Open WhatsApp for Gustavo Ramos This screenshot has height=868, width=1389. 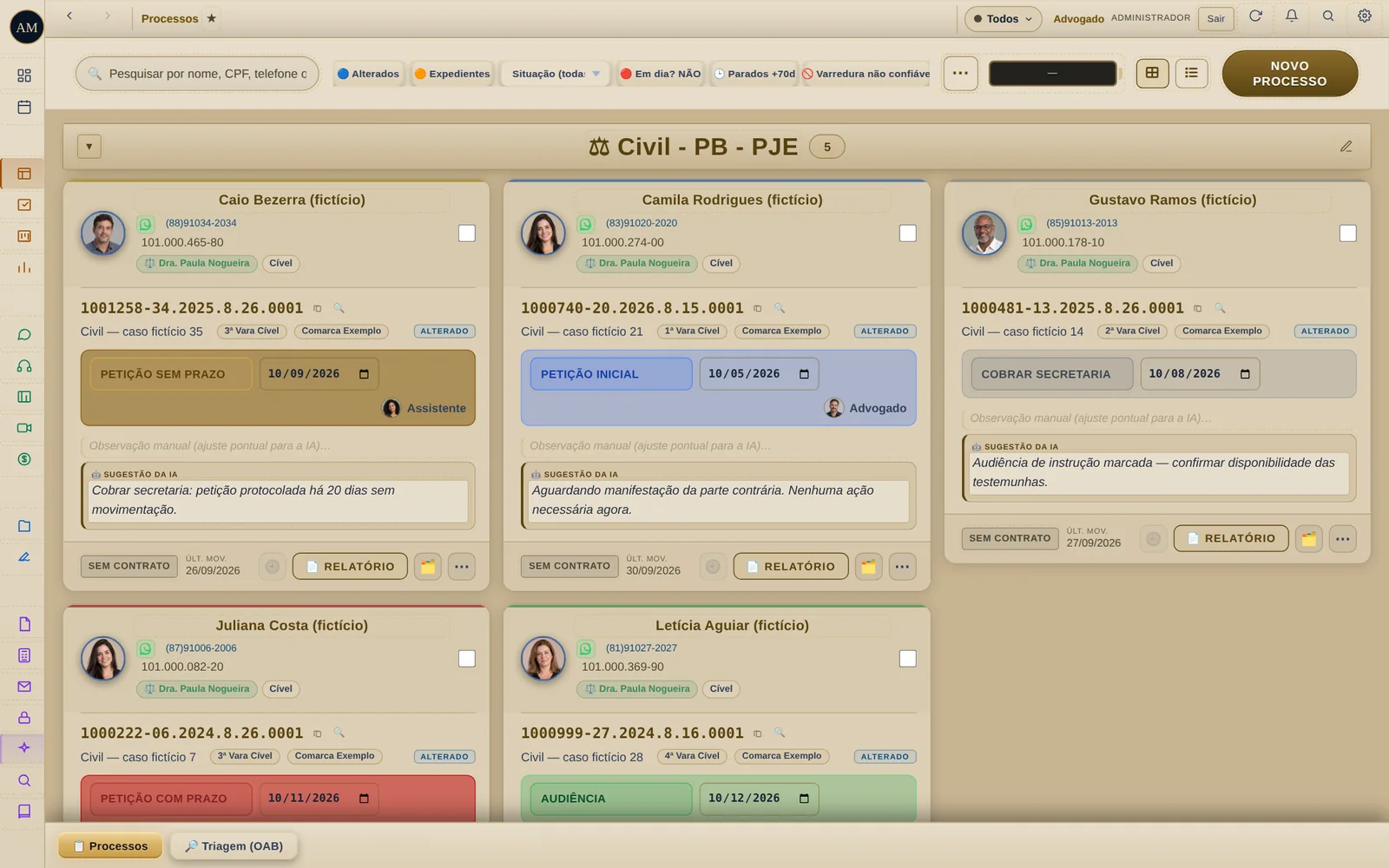[1027, 224]
